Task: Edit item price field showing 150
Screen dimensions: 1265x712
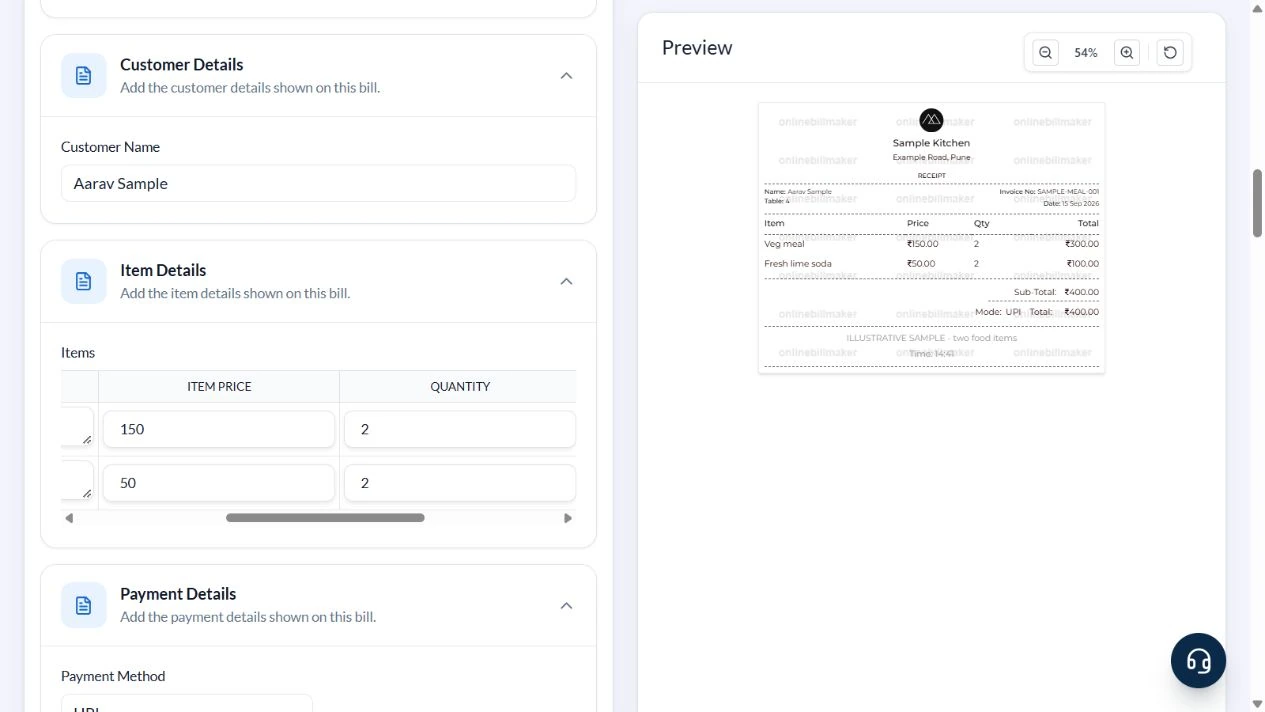Action: click(219, 429)
